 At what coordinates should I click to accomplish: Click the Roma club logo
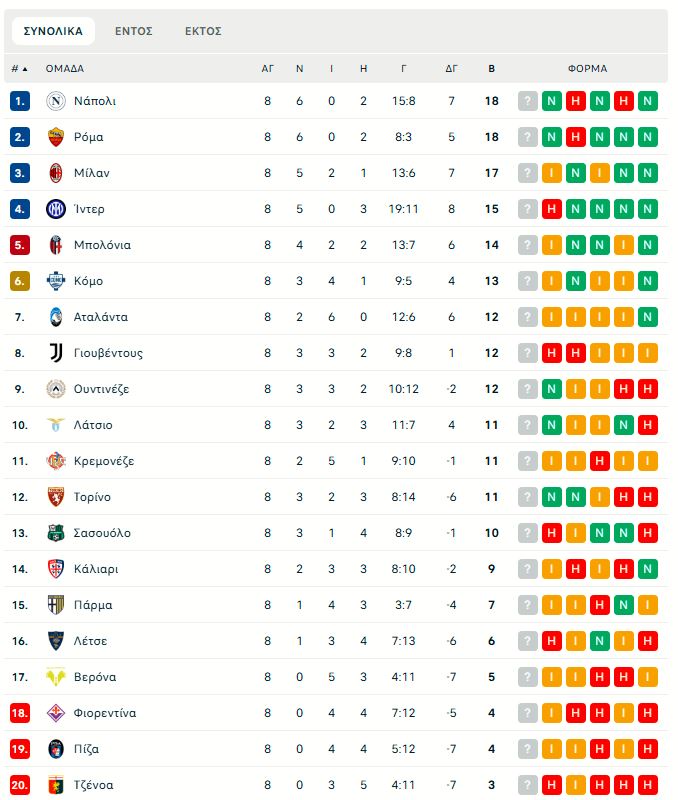[55, 137]
